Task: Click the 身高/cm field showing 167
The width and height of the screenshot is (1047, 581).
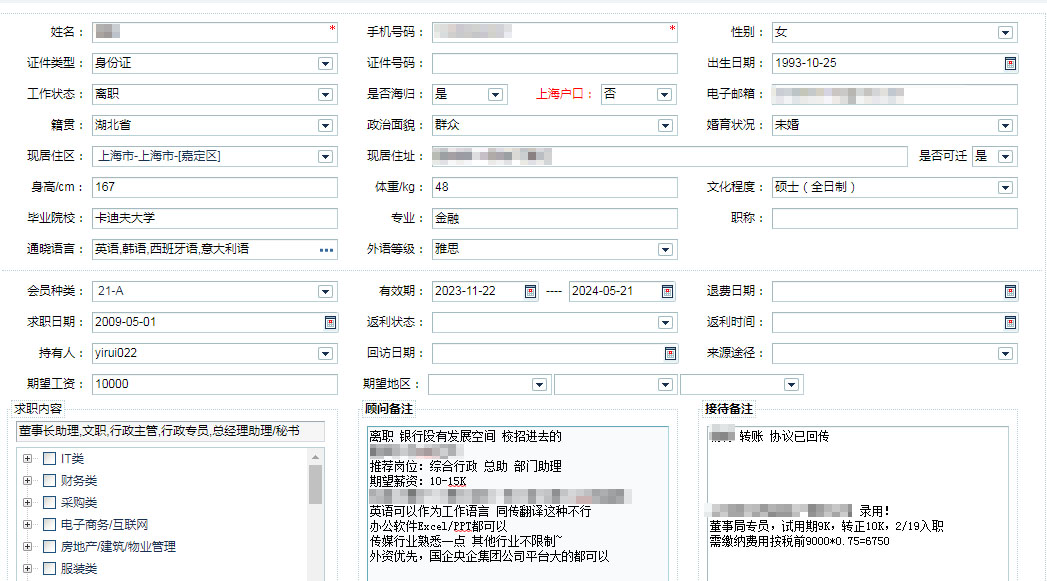Action: pyautogui.click(x=214, y=188)
